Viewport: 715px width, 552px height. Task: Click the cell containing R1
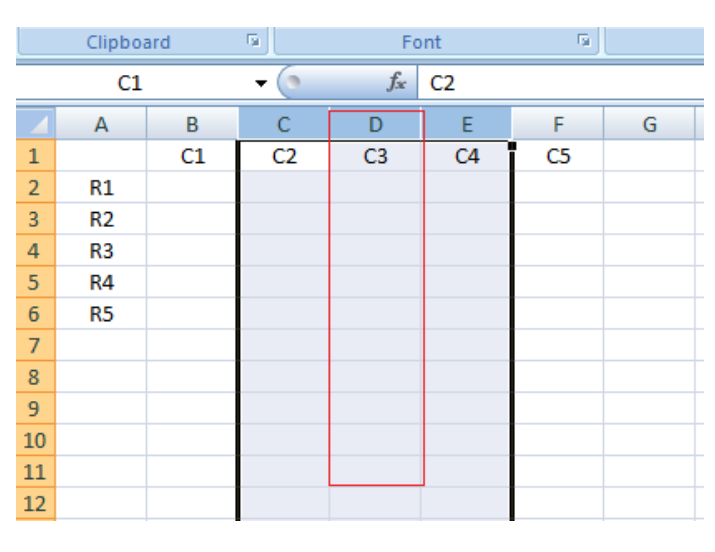coord(101,187)
